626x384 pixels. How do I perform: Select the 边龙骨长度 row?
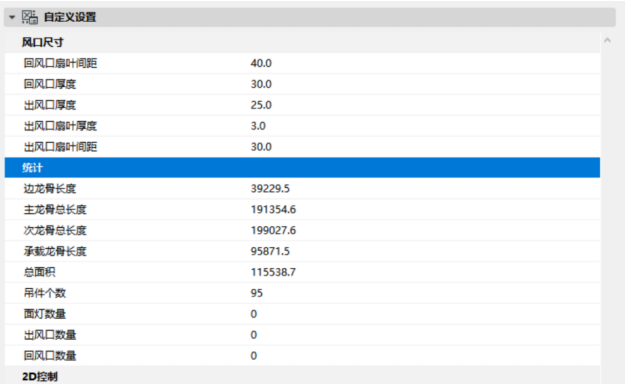pyautogui.click(x=302, y=188)
